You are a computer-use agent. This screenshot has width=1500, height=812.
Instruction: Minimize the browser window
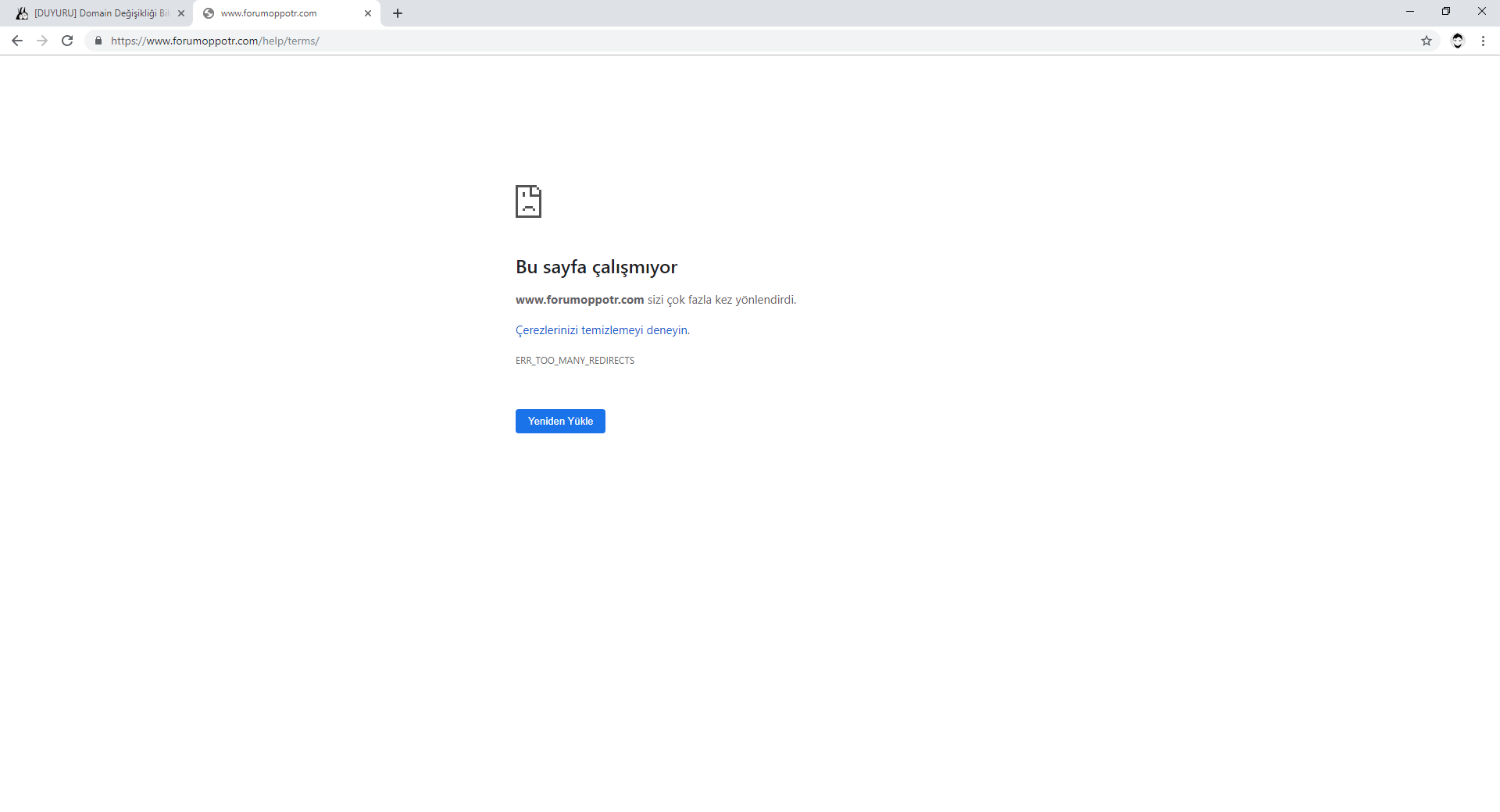(x=1410, y=11)
